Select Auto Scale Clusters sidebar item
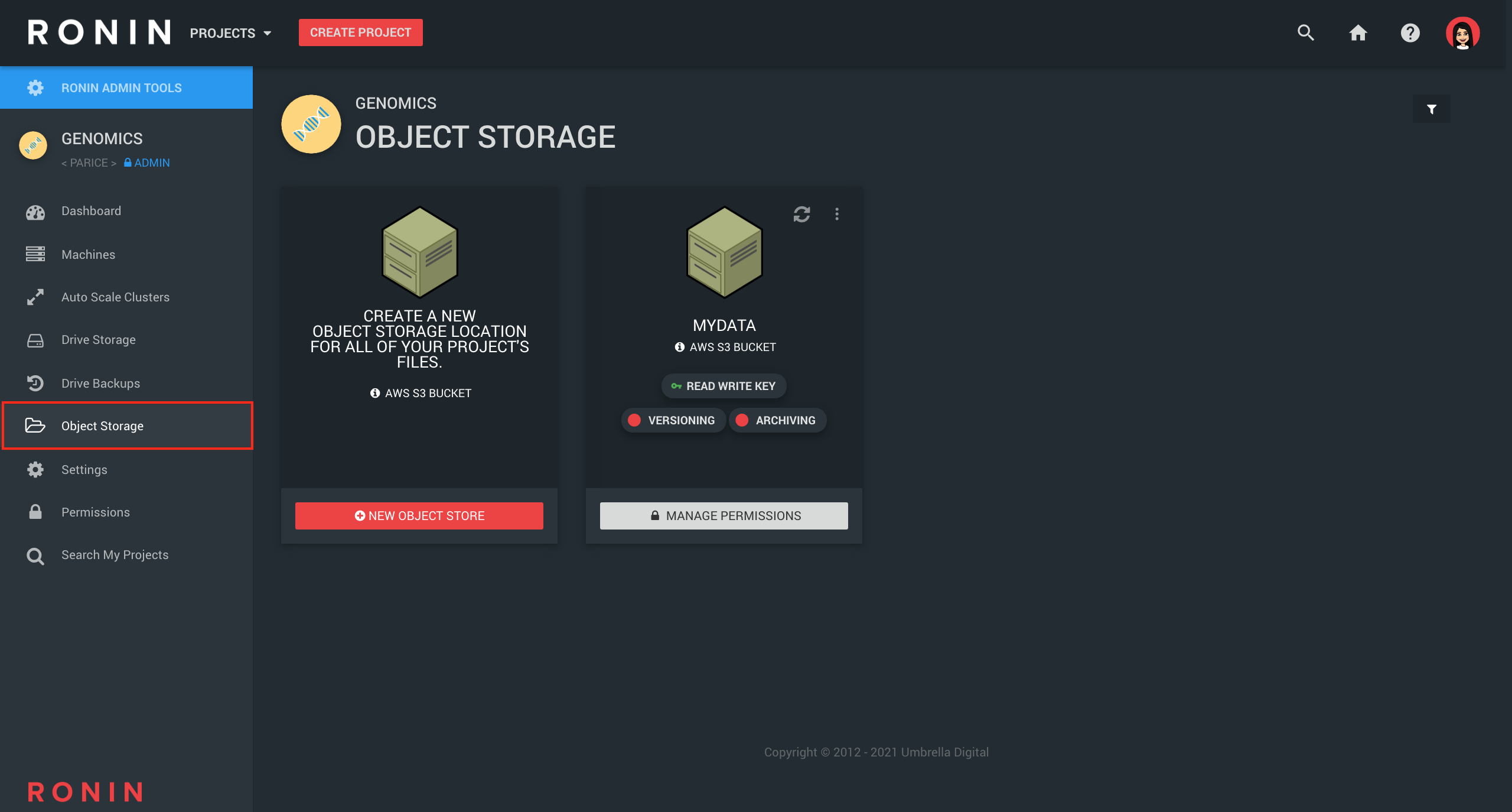1512x812 pixels. (x=115, y=297)
